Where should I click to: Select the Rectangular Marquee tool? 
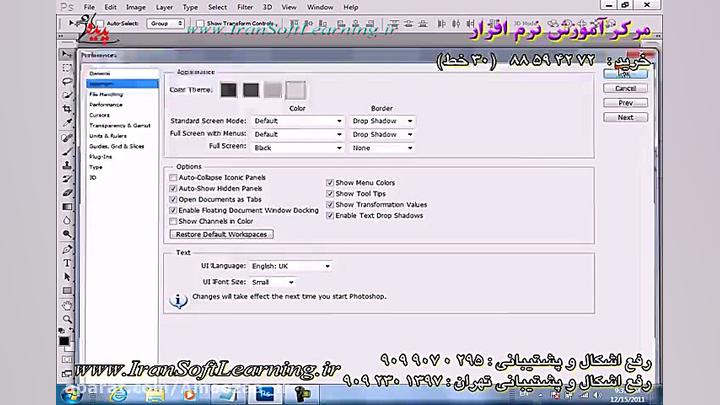[x=67, y=68]
